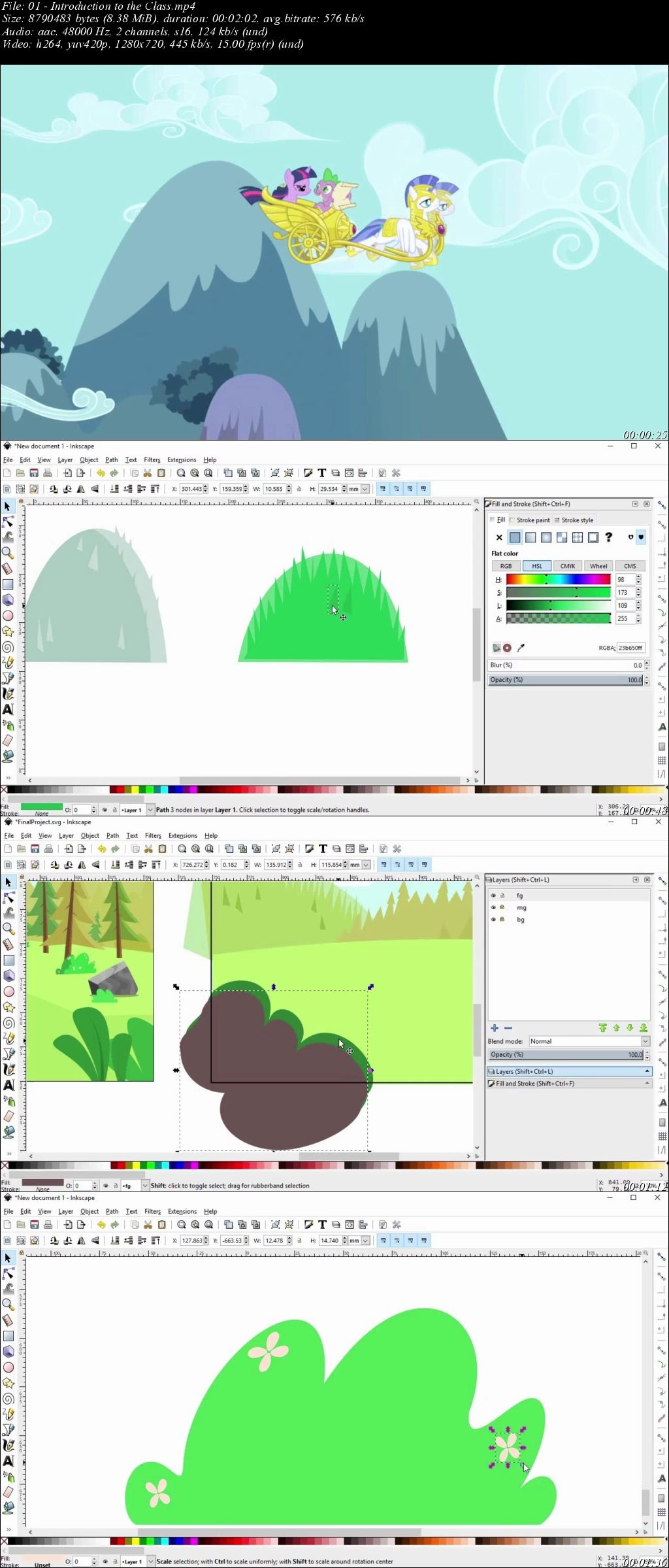The width and height of the screenshot is (669, 1568).
Task: Set fill to No paint (X)
Action: click(499, 537)
